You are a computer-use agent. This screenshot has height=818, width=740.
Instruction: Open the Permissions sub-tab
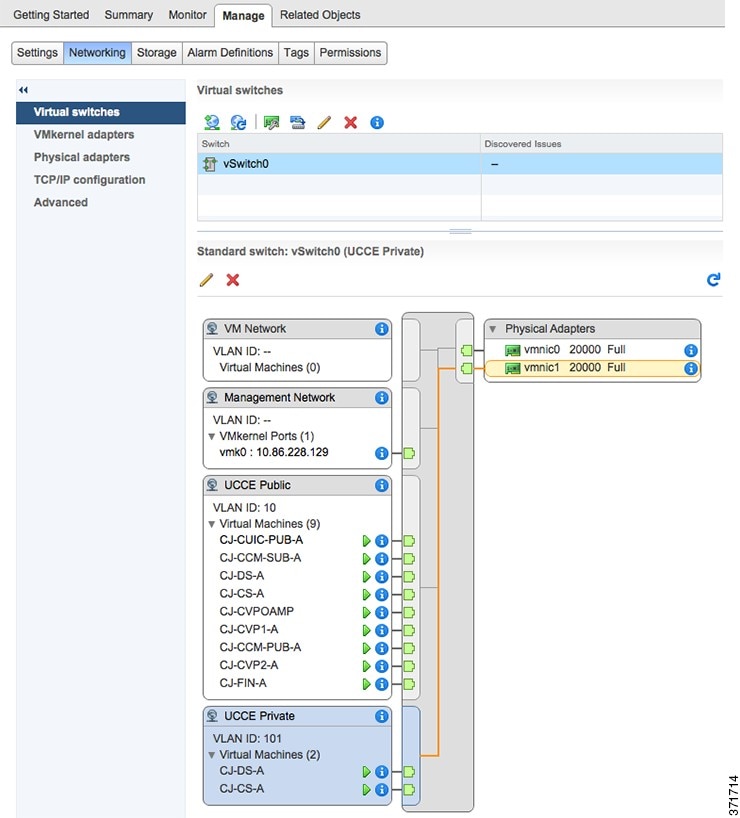(x=350, y=53)
